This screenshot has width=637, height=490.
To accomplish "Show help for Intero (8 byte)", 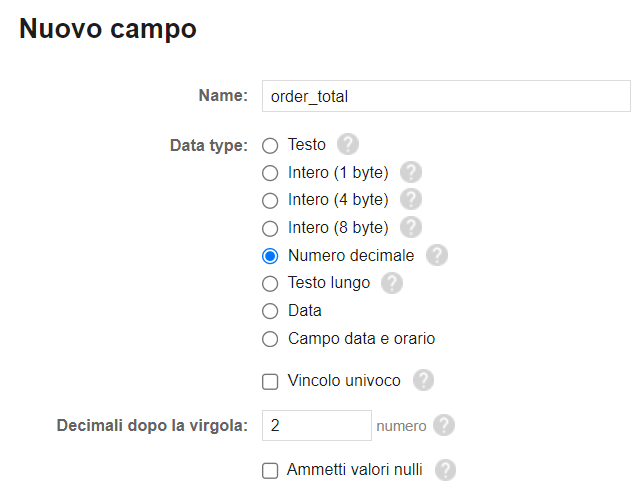I will click(x=411, y=227).
